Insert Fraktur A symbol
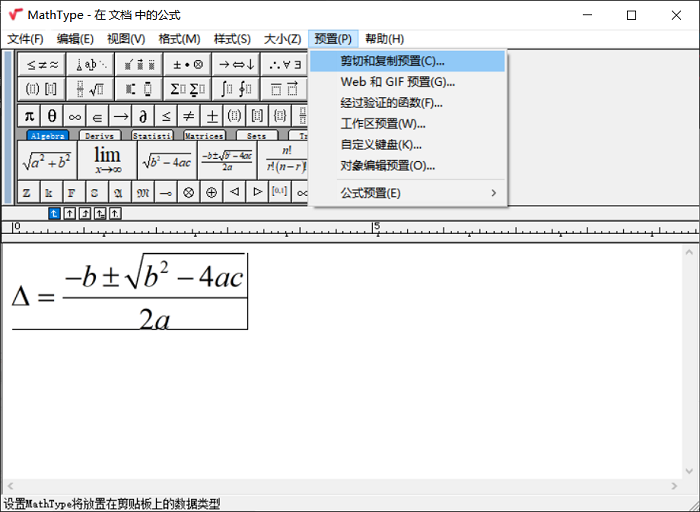Viewport: 700px width, 512px height. click(x=121, y=192)
